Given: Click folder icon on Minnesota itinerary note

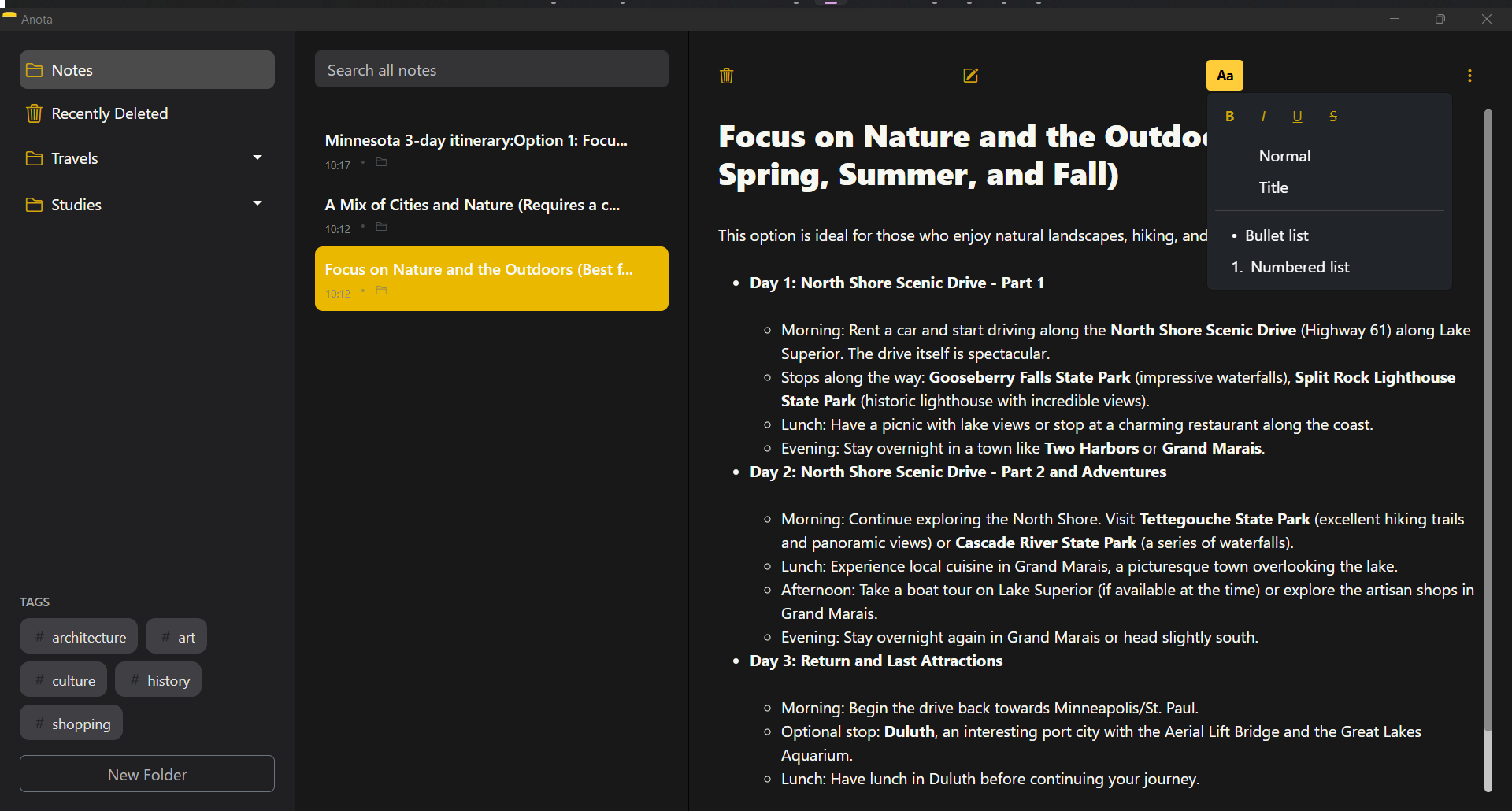Looking at the screenshot, I should 381,163.
